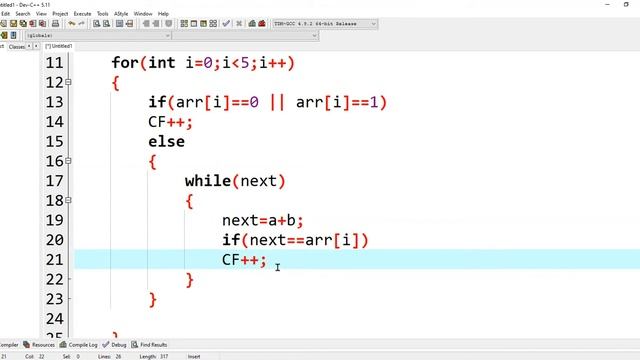
Task: Click the Redo toolbar arrow
Action: pyautogui.click(x=82, y=24)
